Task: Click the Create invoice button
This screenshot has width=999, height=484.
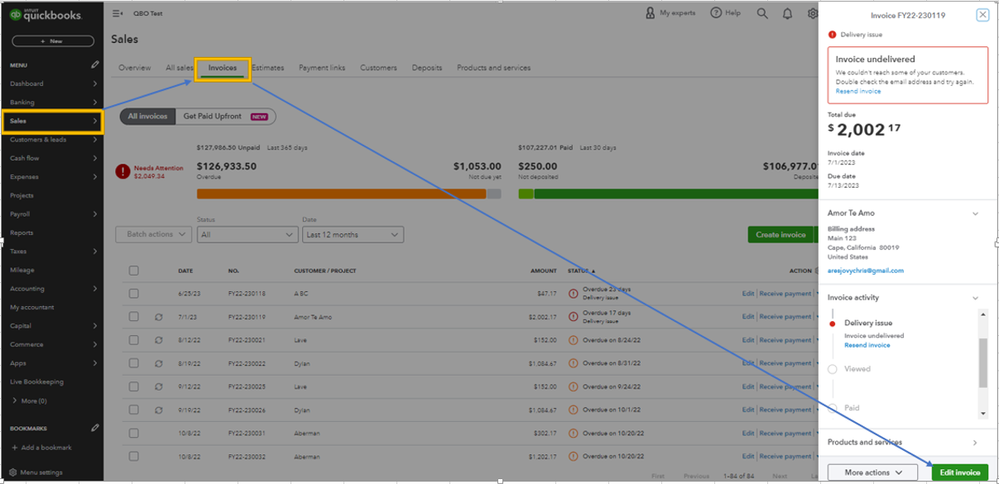Action: click(780, 234)
